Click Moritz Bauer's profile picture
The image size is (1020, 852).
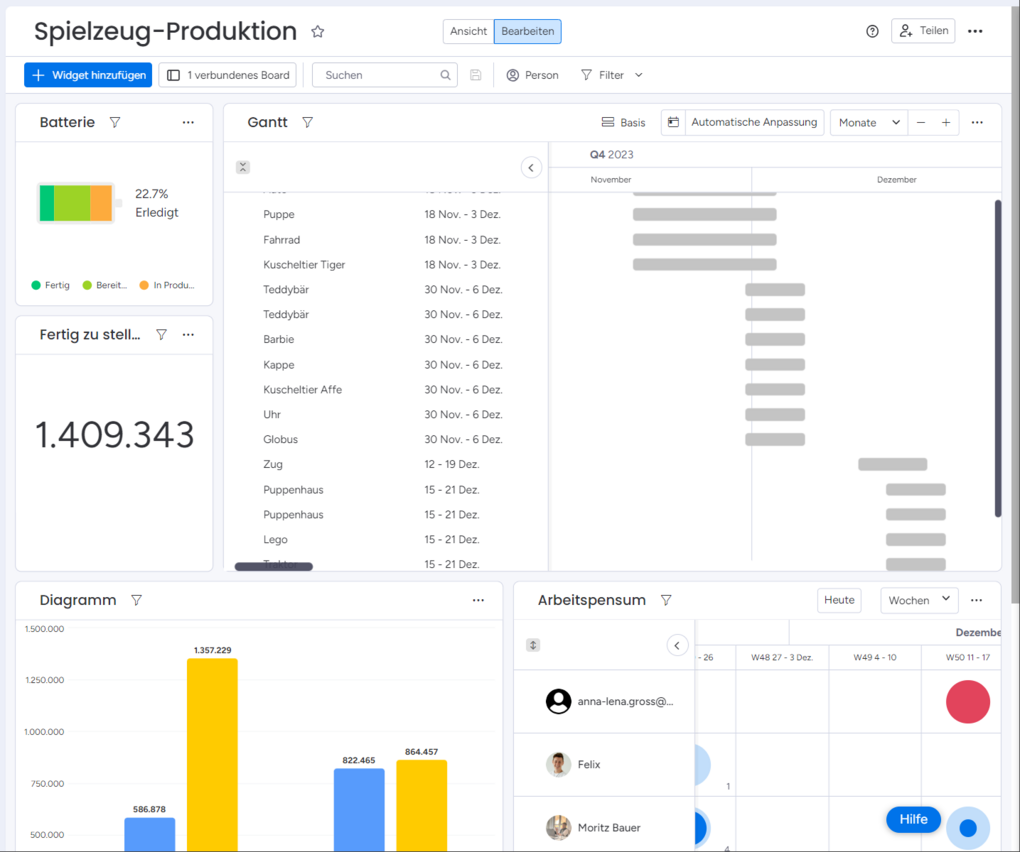point(558,827)
